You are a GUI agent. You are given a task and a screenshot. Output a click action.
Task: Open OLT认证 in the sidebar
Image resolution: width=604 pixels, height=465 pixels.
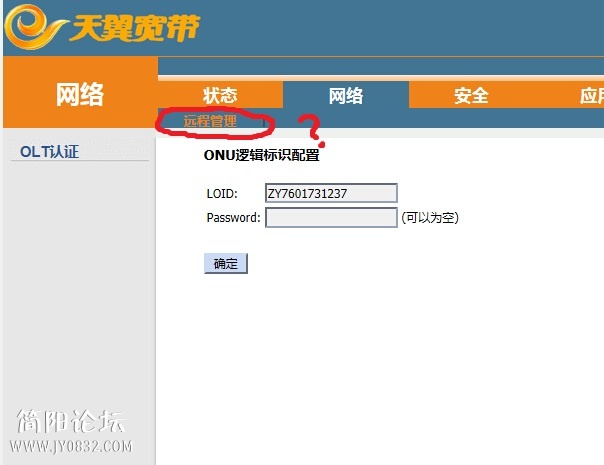[x=50, y=151]
